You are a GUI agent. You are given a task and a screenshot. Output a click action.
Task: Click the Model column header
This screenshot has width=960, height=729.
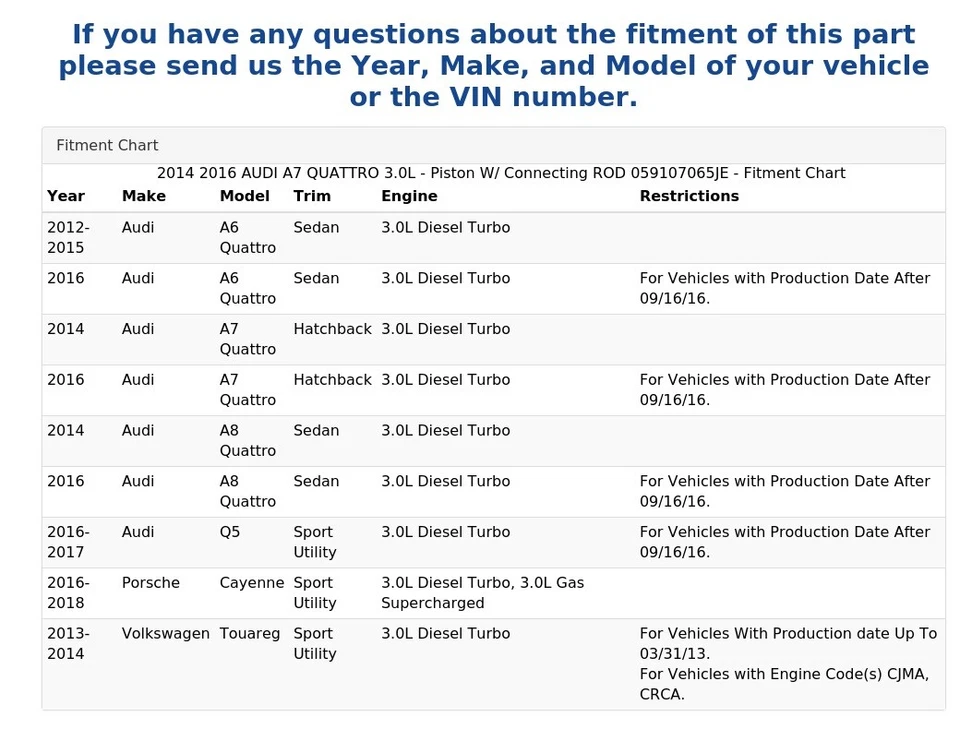(245, 196)
